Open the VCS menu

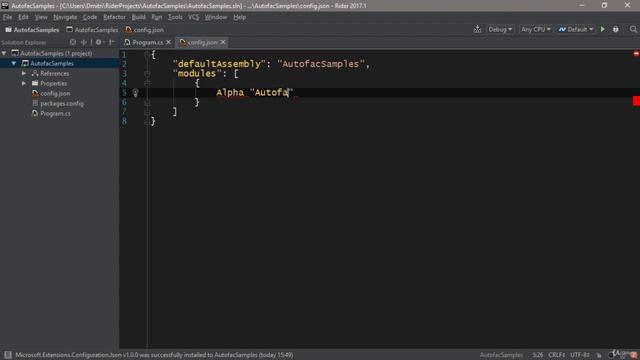click(193, 17)
